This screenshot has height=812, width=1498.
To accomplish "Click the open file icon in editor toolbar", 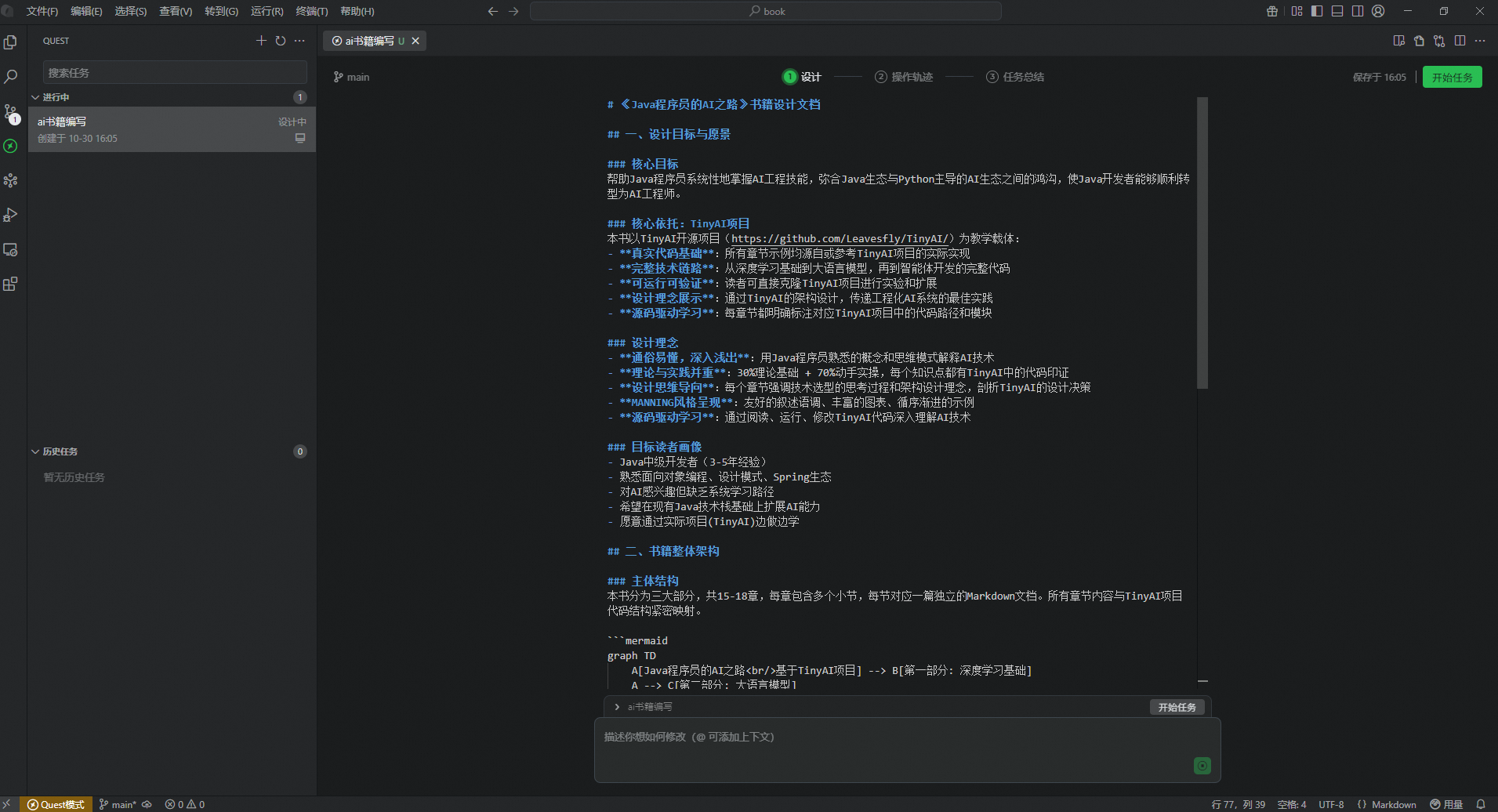I will 1419,41.
